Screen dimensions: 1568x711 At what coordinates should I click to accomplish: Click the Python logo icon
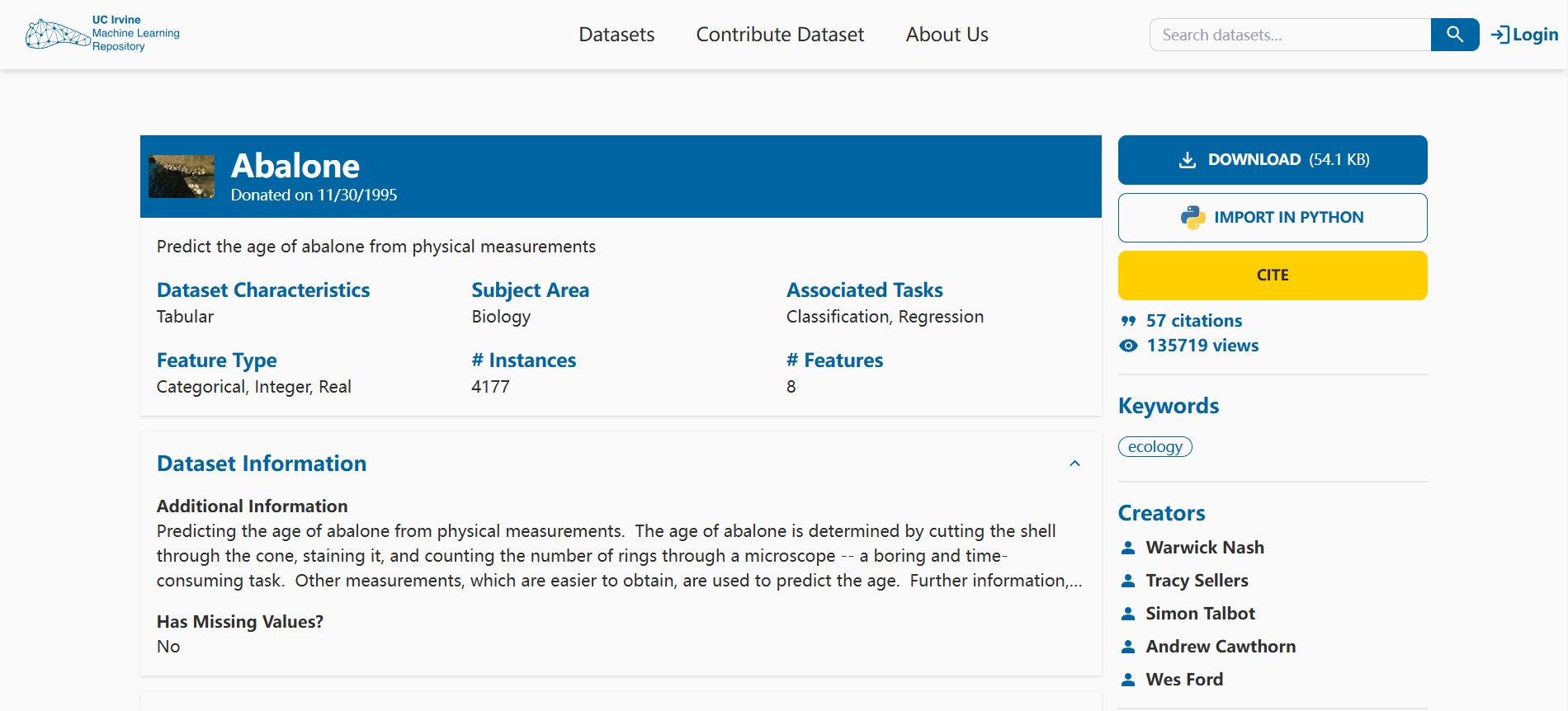tap(1193, 218)
